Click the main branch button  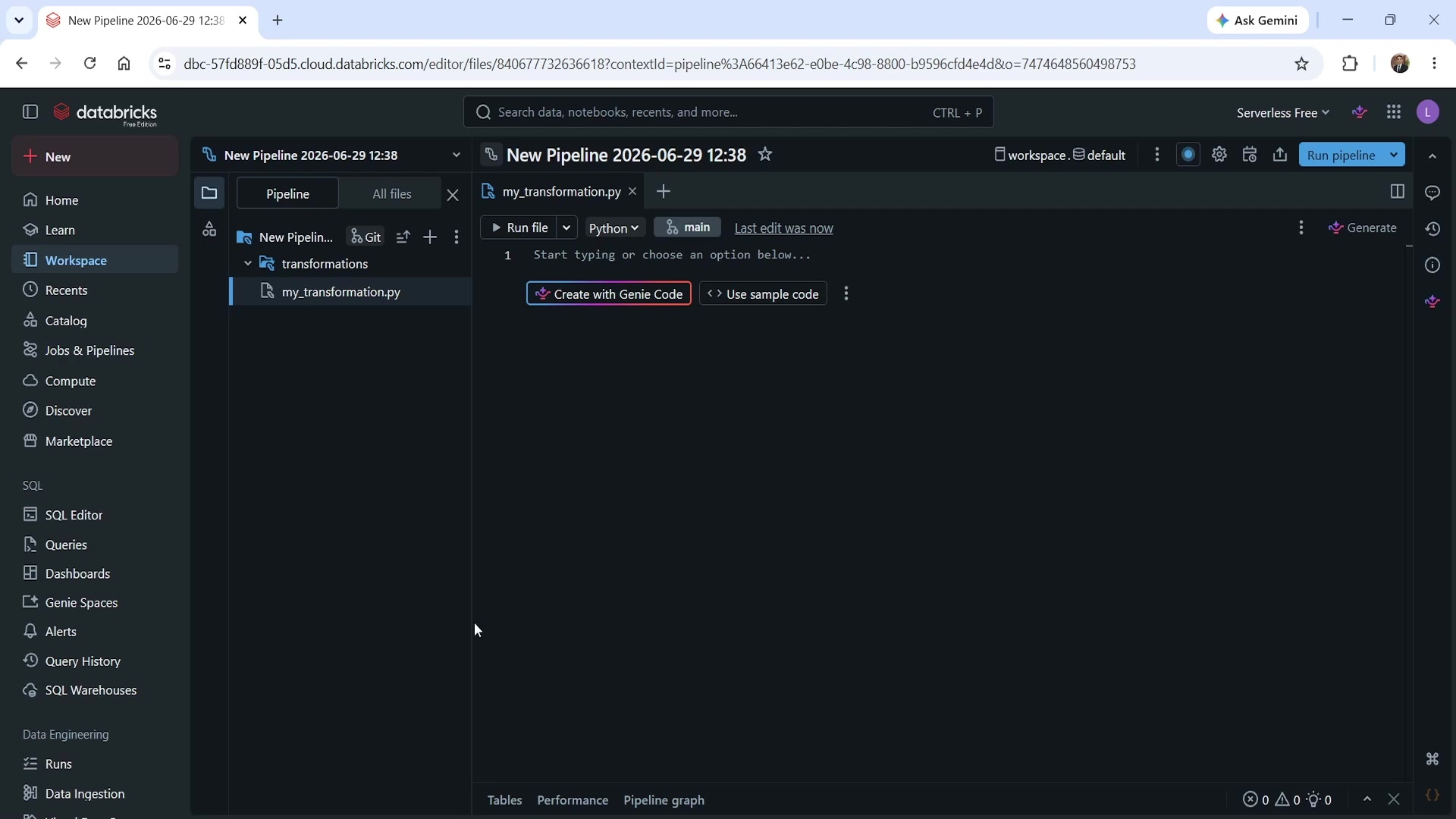(x=688, y=227)
